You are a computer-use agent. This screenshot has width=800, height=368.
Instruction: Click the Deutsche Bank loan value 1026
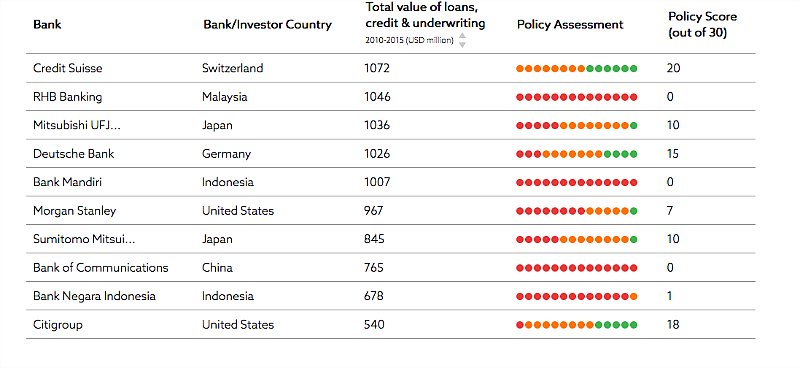(x=377, y=154)
